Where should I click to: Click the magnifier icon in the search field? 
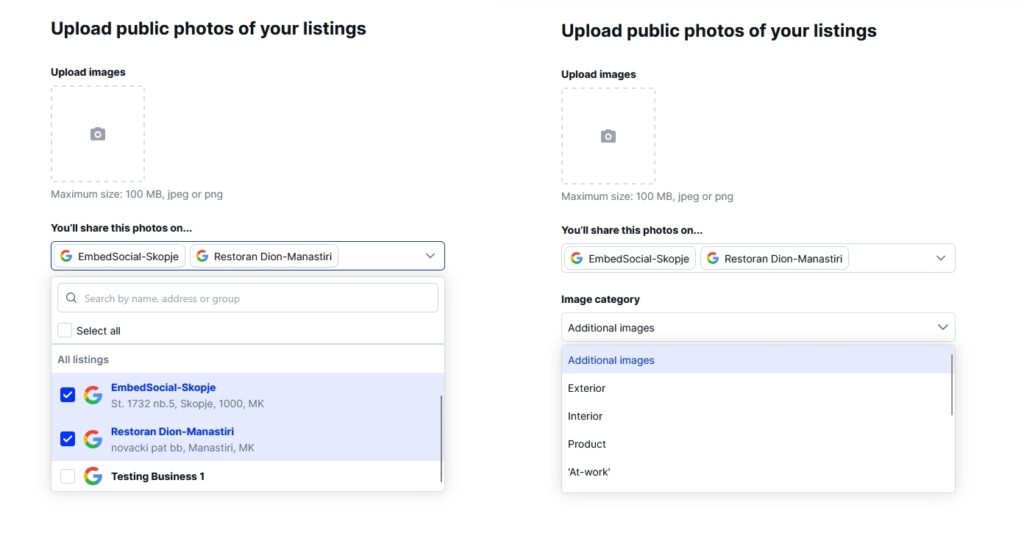point(71,298)
